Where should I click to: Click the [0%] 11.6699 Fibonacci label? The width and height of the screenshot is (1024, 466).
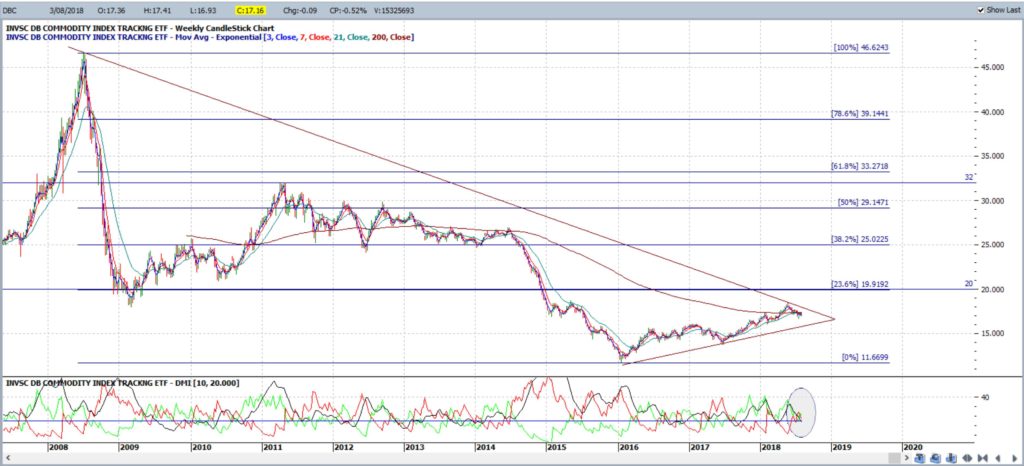(865, 358)
